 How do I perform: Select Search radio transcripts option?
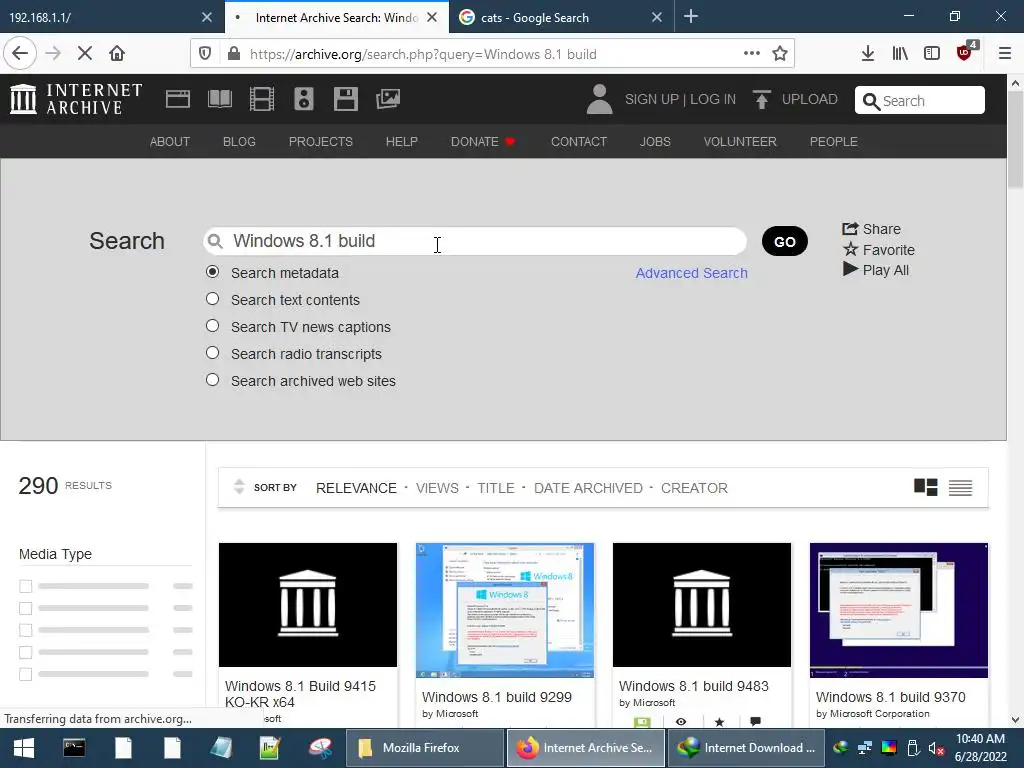tap(212, 353)
